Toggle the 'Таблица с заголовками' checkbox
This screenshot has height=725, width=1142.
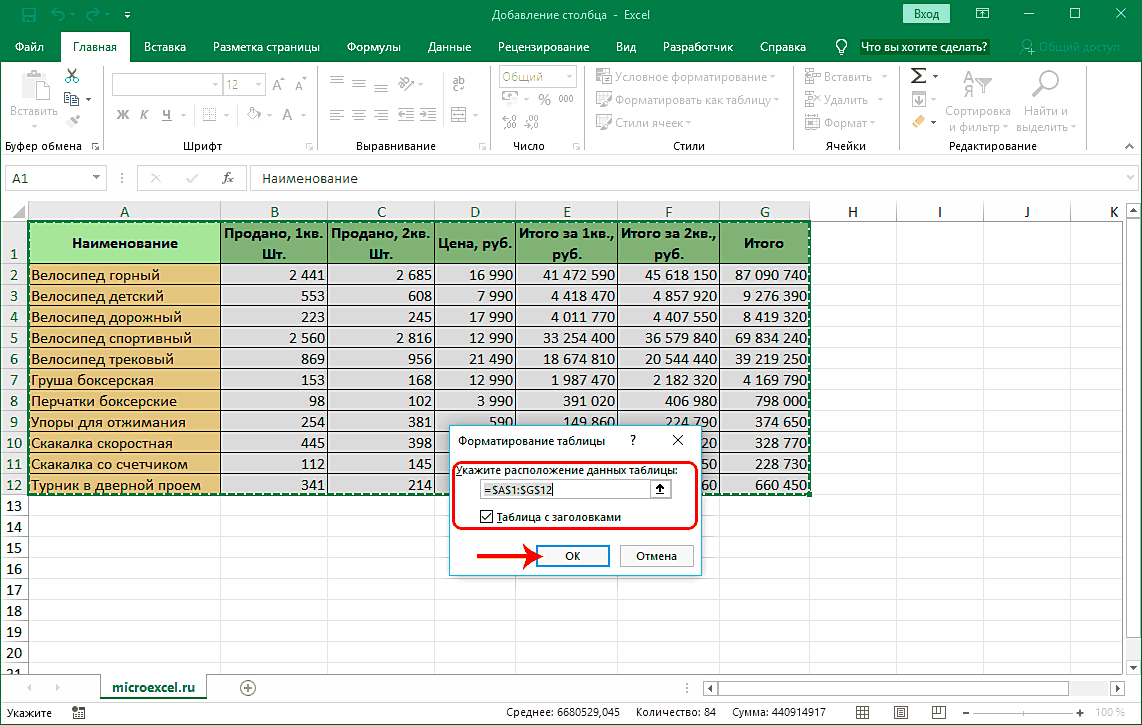point(487,517)
